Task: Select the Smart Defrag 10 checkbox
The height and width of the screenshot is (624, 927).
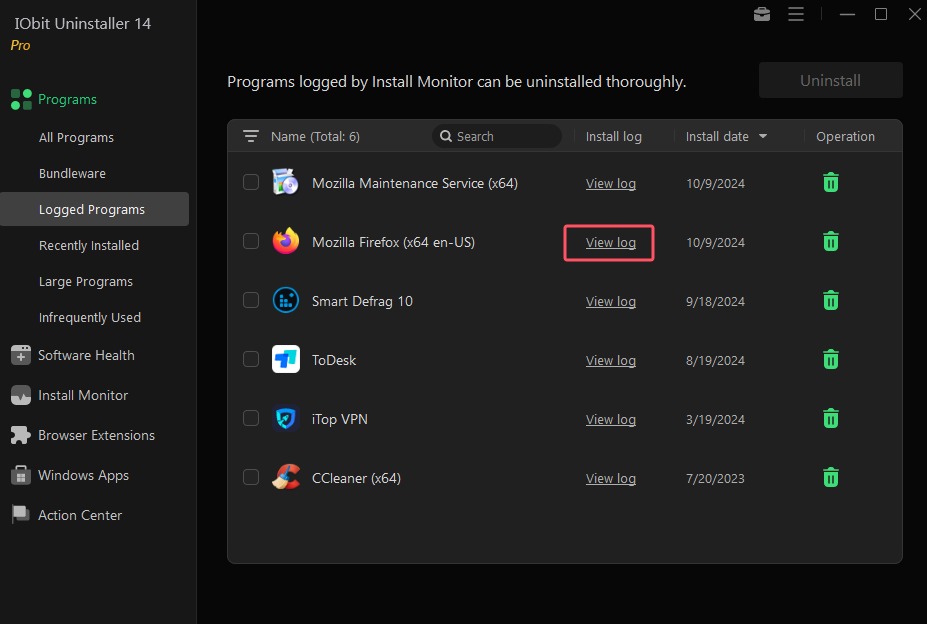Action: coord(251,300)
